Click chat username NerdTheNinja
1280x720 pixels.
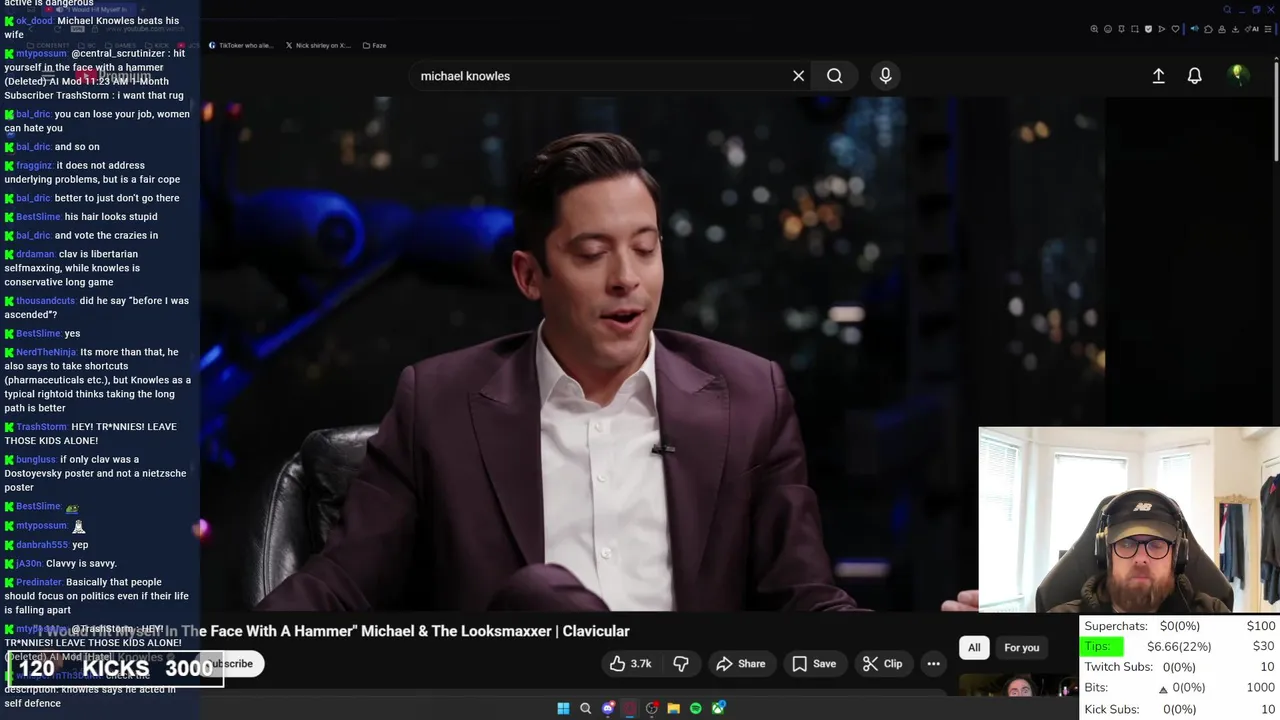click(x=46, y=352)
